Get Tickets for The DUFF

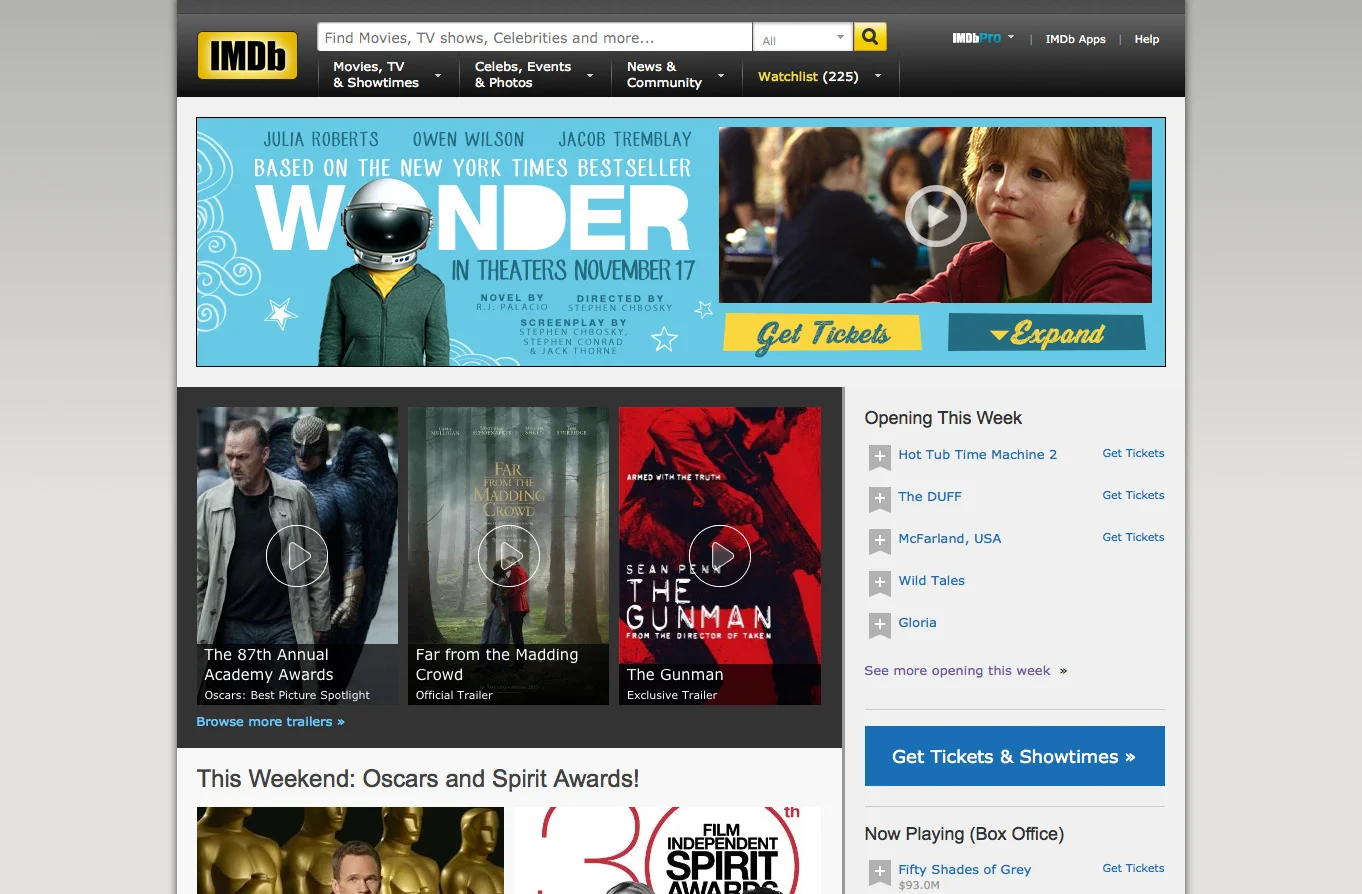click(x=1133, y=495)
